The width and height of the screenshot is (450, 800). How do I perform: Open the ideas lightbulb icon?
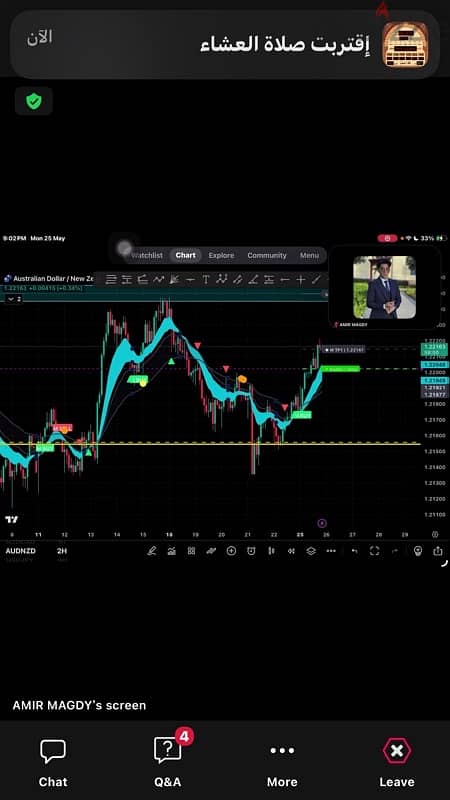coord(418,551)
